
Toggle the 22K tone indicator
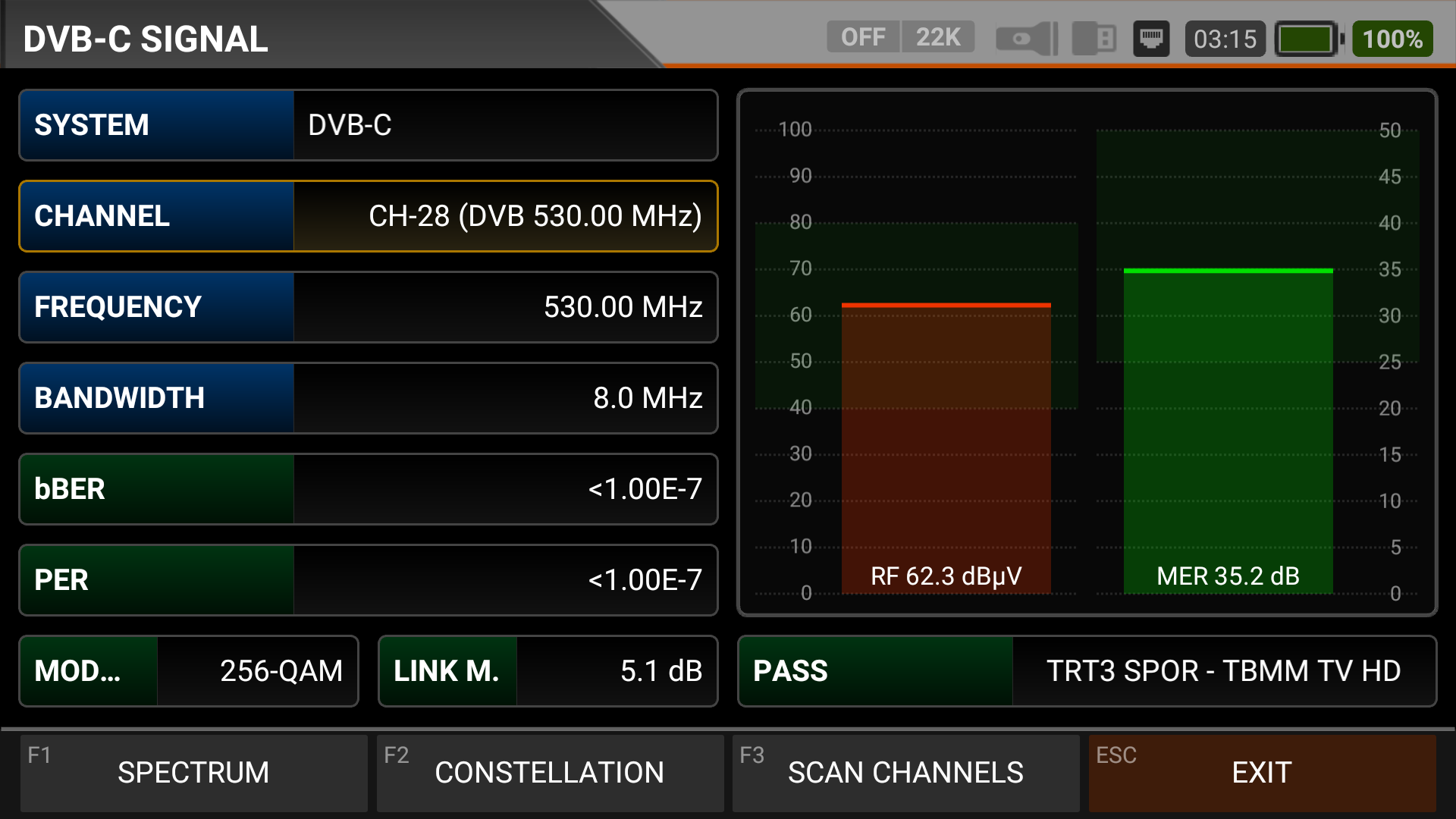(x=937, y=37)
